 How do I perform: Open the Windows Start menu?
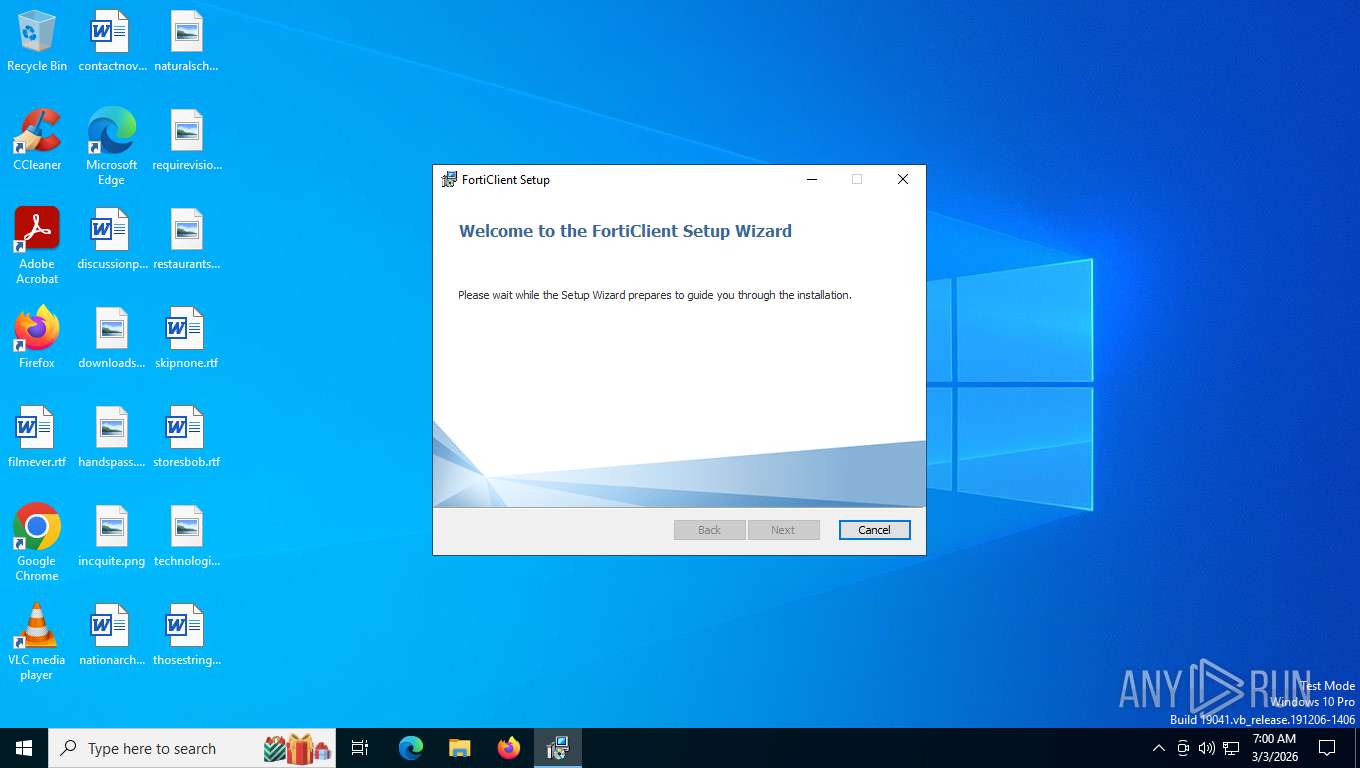(24, 748)
